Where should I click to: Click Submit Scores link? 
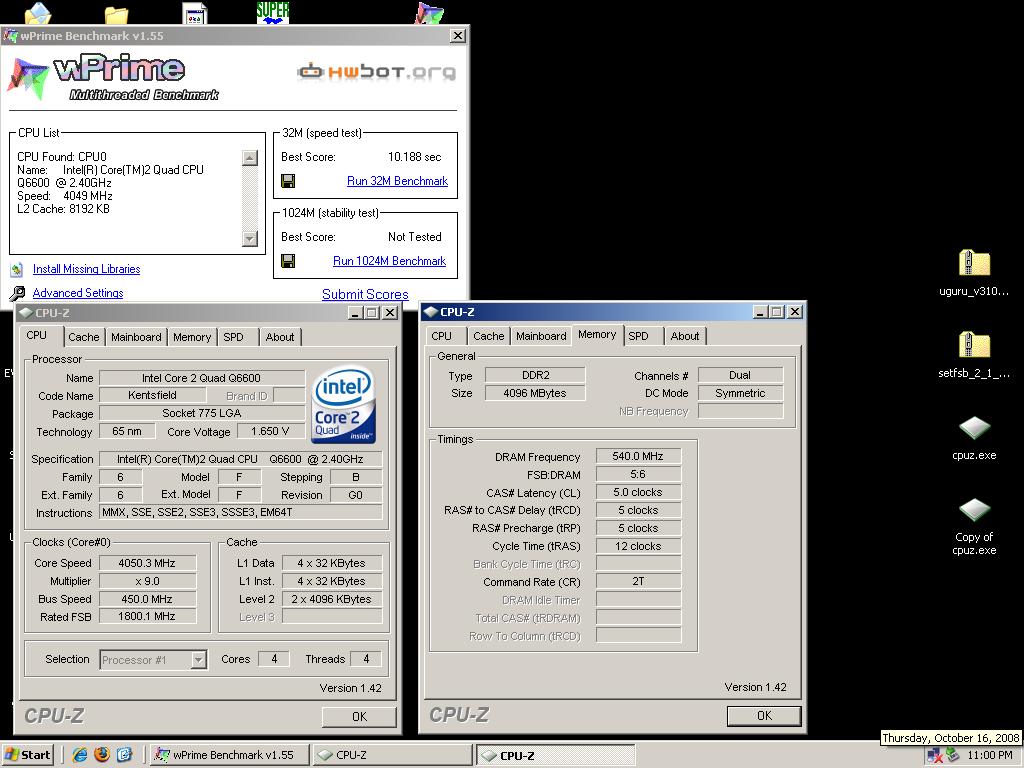[x=365, y=295]
